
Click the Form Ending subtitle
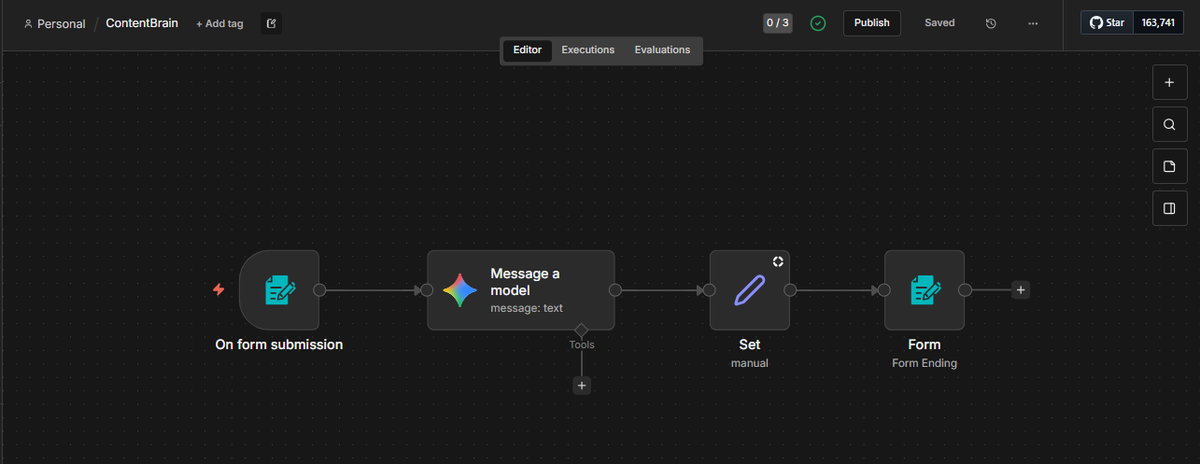(x=924, y=363)
